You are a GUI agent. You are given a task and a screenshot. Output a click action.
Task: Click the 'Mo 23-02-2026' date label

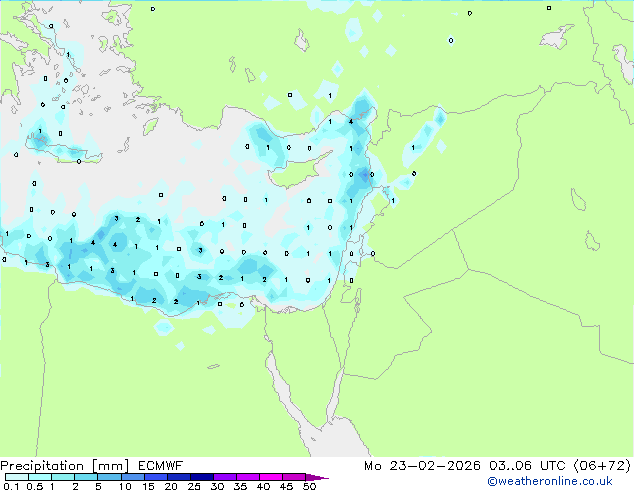point(422,466)
